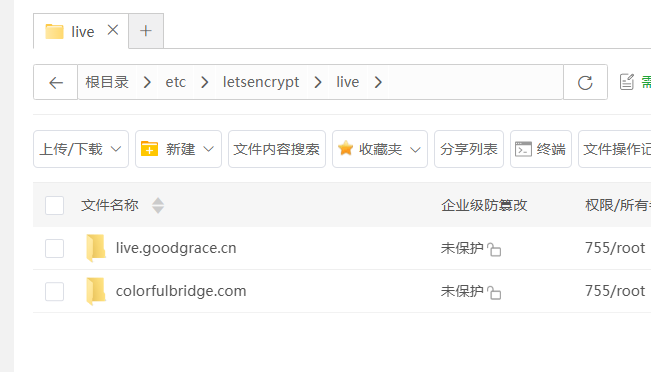The height and width of the screenshot is (372, 651).
Task: Expand the 上传/下载 dropdown
Action: point(81,149)
